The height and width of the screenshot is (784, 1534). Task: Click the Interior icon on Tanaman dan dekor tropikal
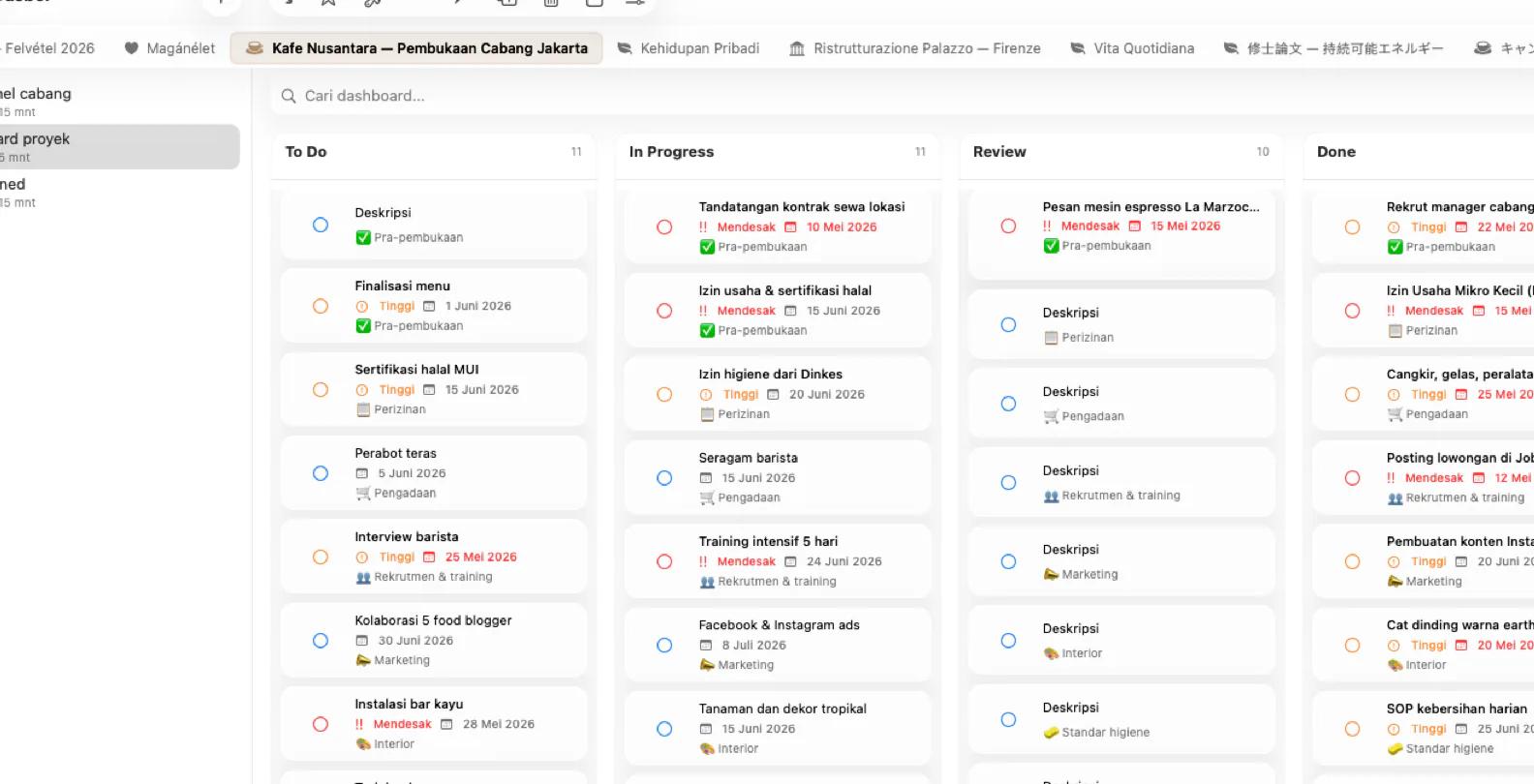[x=707, y=749]
